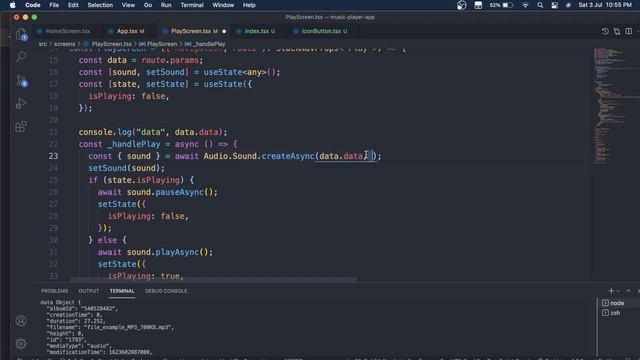Open the Code application menu

(x=33, y=5)
